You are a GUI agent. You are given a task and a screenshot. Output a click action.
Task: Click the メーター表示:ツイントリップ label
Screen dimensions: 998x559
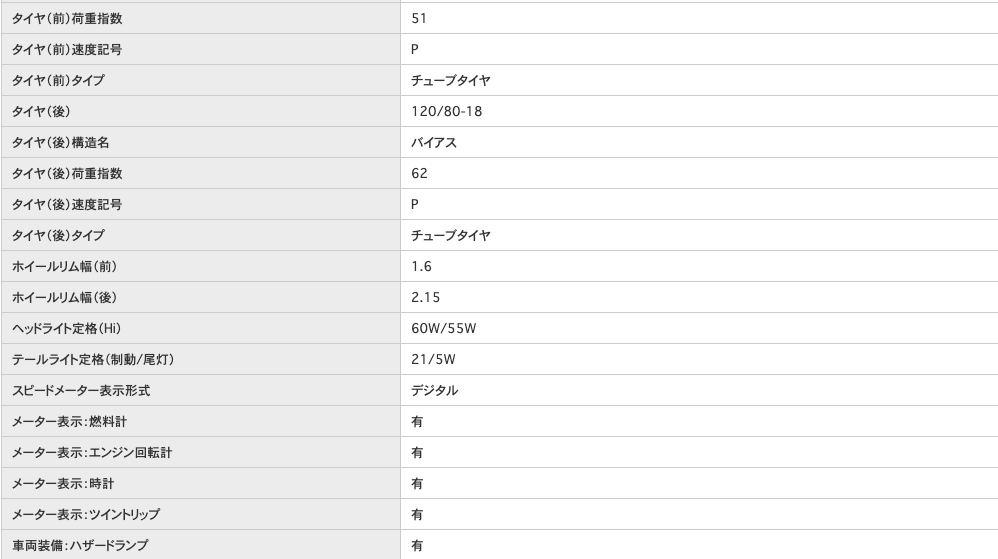[x=72, y=514]
